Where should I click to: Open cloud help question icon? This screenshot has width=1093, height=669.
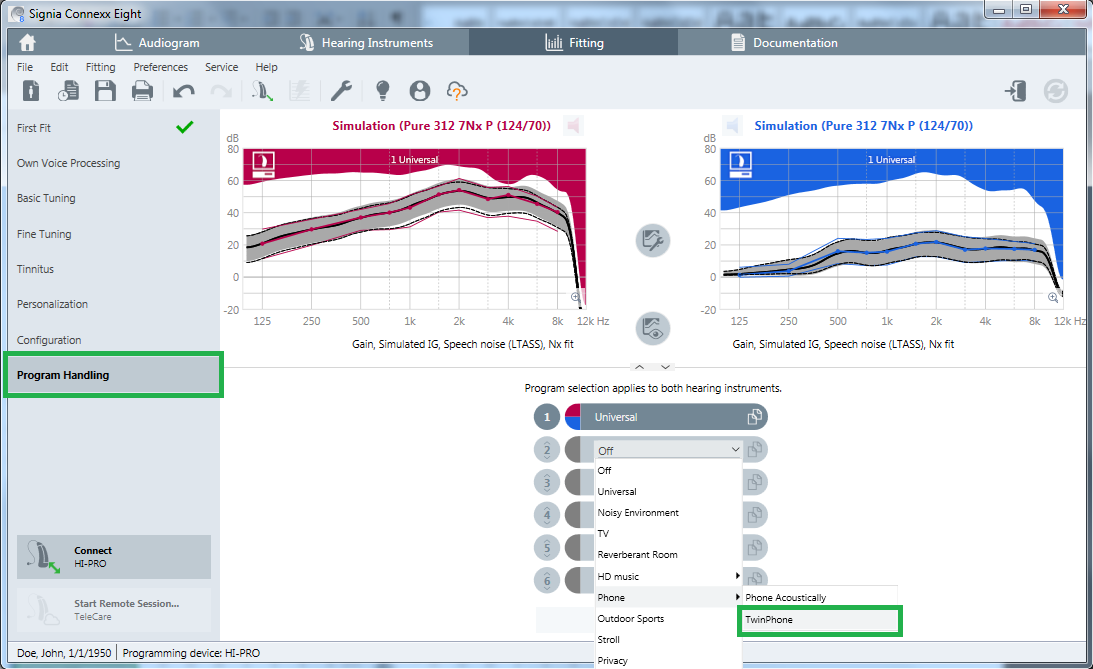pyautogui.click(x=457, y=91)
